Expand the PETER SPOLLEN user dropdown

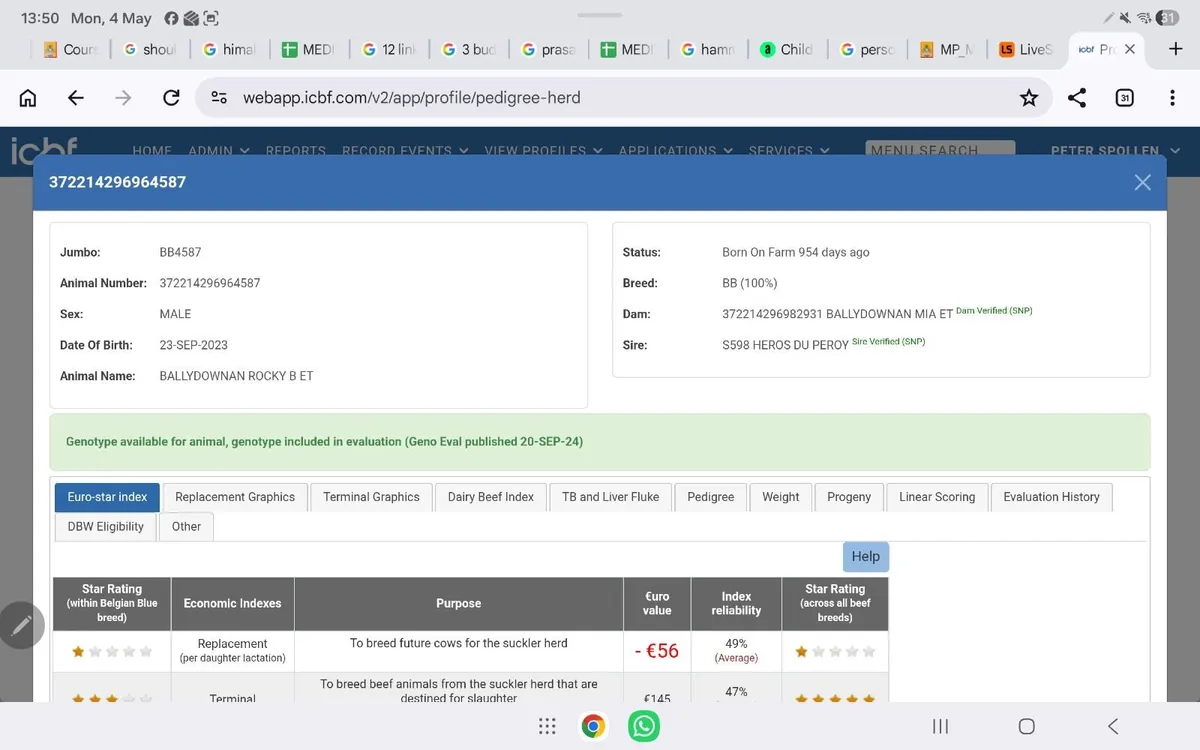(1115, 150)
